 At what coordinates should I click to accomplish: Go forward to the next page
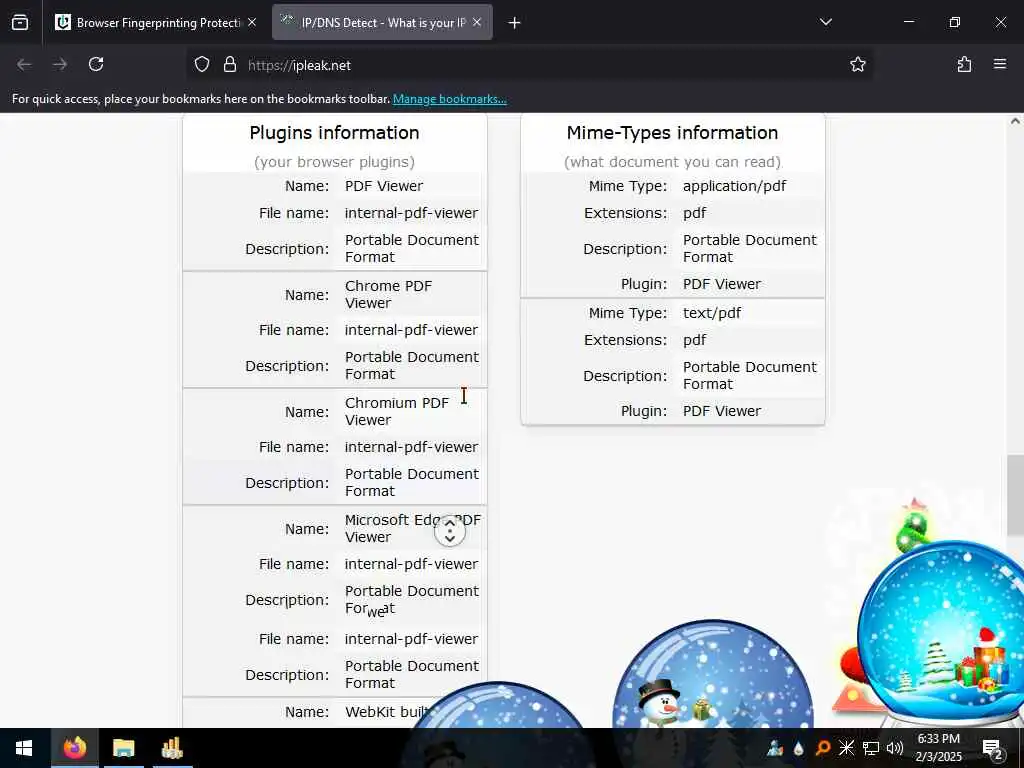[60, 64]
